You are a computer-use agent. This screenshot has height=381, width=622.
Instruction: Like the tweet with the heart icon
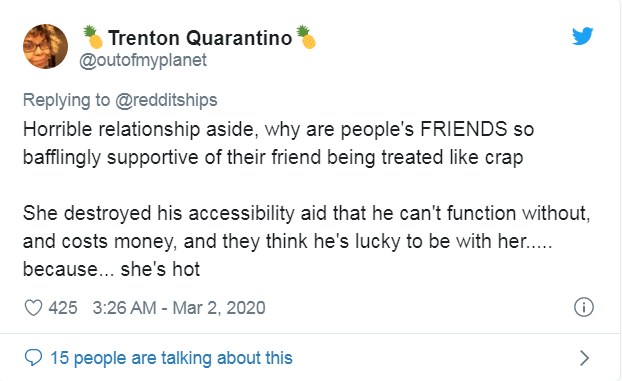click(x=33, y=308)
